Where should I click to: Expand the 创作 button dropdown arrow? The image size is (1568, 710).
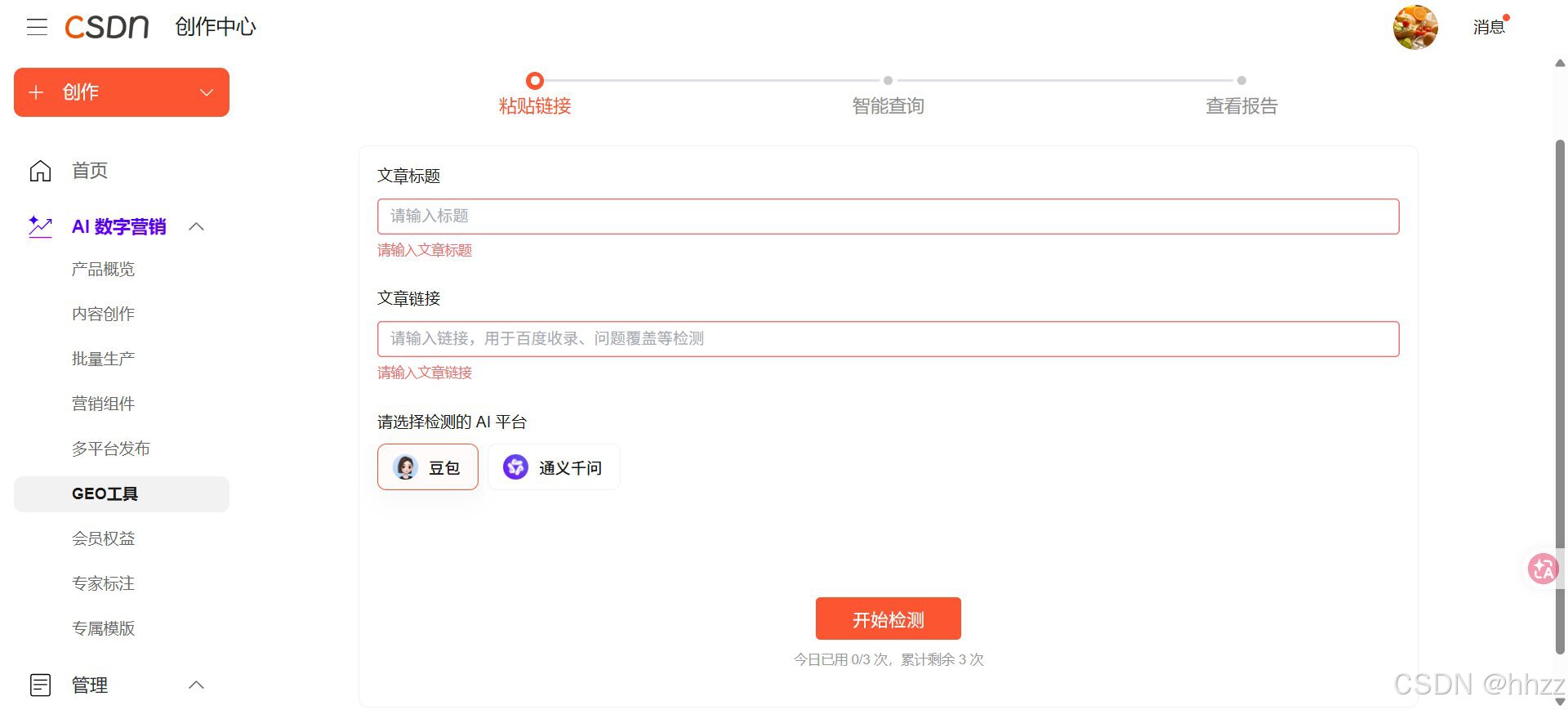(x=207, y=92)
